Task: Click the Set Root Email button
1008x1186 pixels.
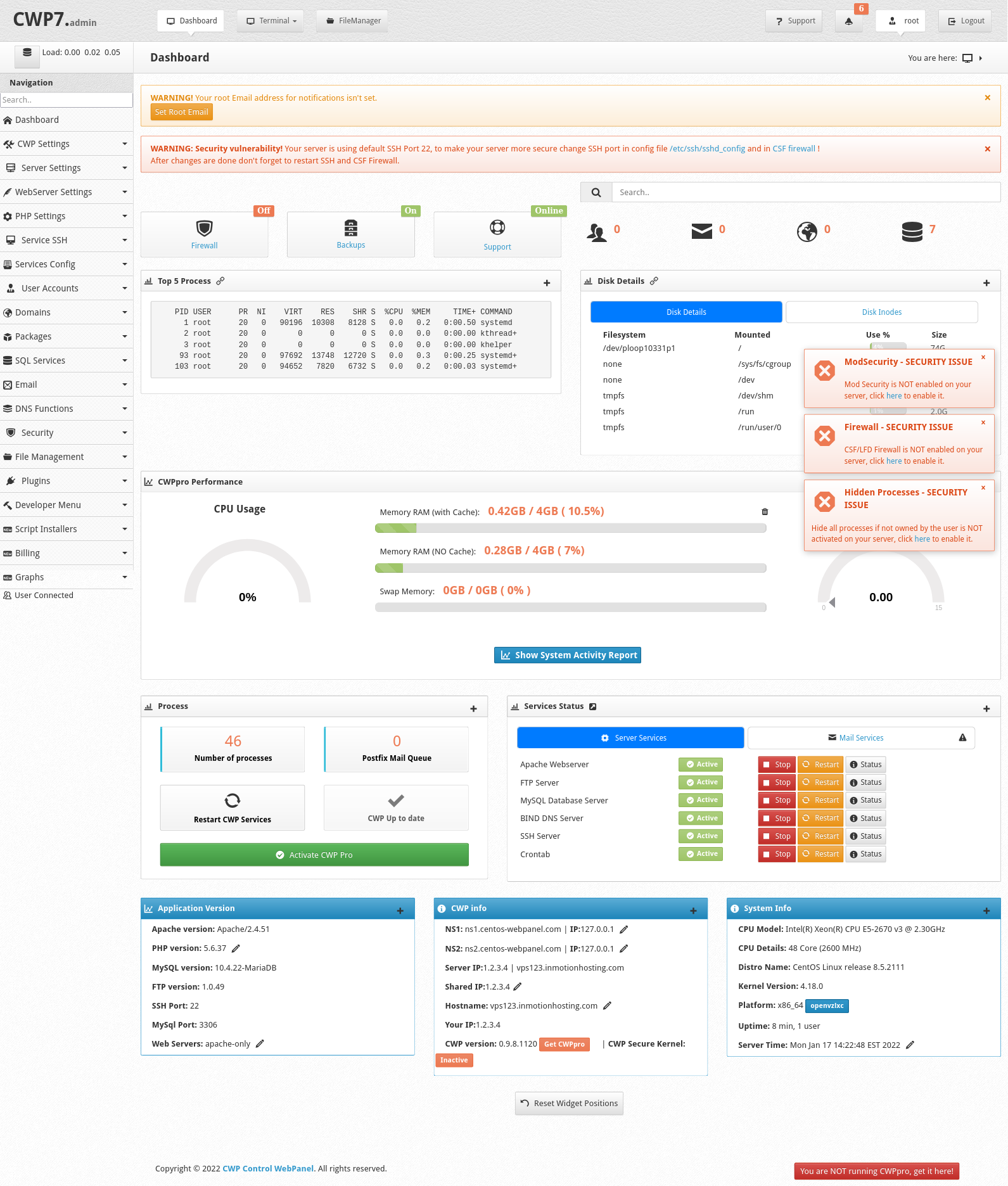Action: (x=181, y=112)
